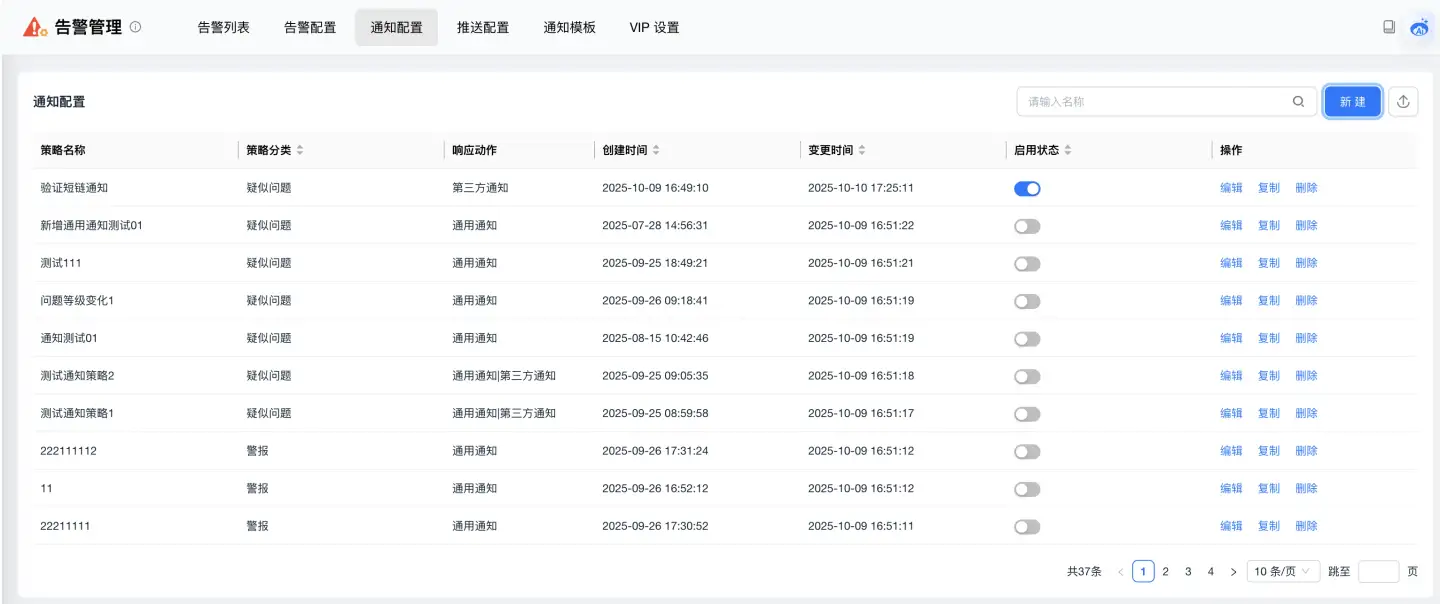The width and height of the screenshot is (1440, 604).
Task: Enable the toggle for 新增通用通知测试01
Action: pos(1027,225)
